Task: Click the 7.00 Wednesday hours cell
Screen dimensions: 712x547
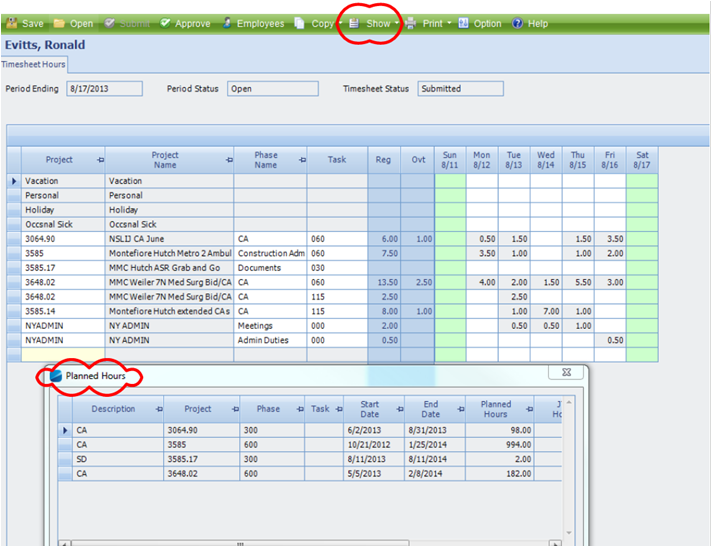Action: (x=546, y=311)
